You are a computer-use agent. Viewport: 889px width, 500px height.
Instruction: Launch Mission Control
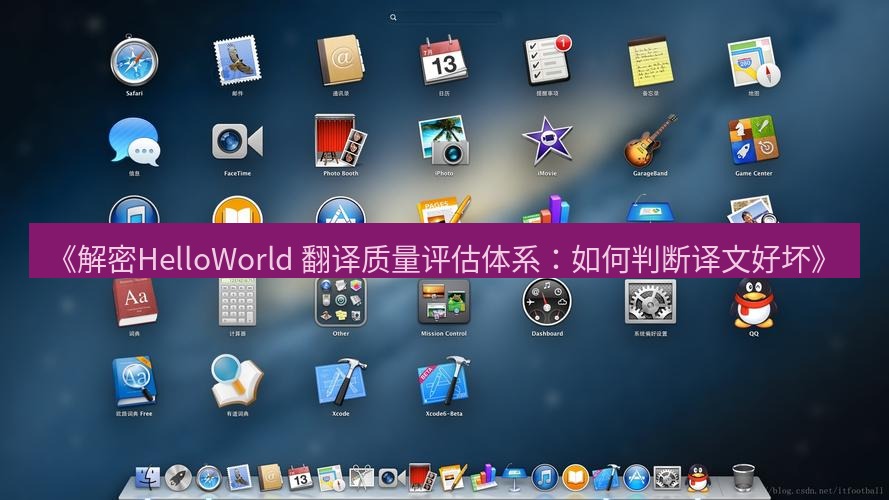(x=444, y=302)
